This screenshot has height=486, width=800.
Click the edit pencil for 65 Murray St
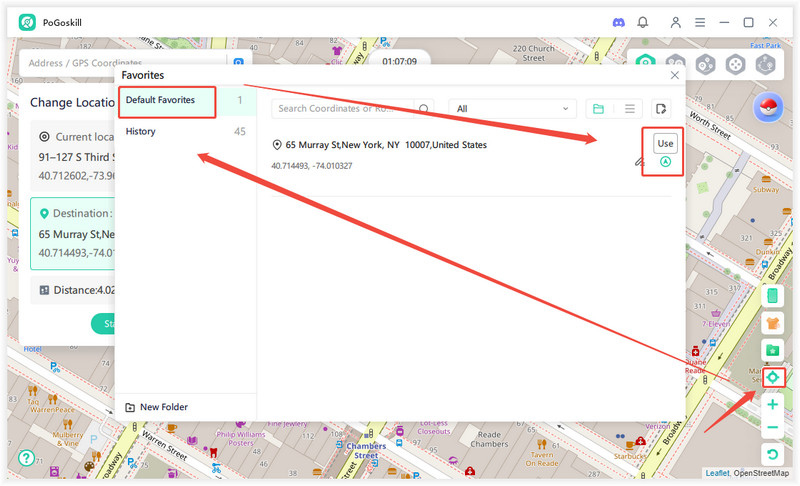(639, 162)
